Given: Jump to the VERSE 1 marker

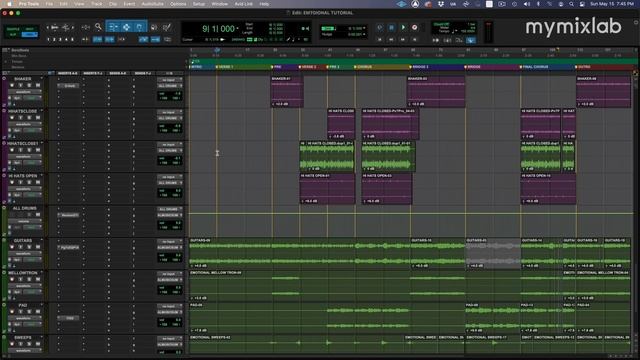Looking at the screenshot, I should click(x=225, y=67).
